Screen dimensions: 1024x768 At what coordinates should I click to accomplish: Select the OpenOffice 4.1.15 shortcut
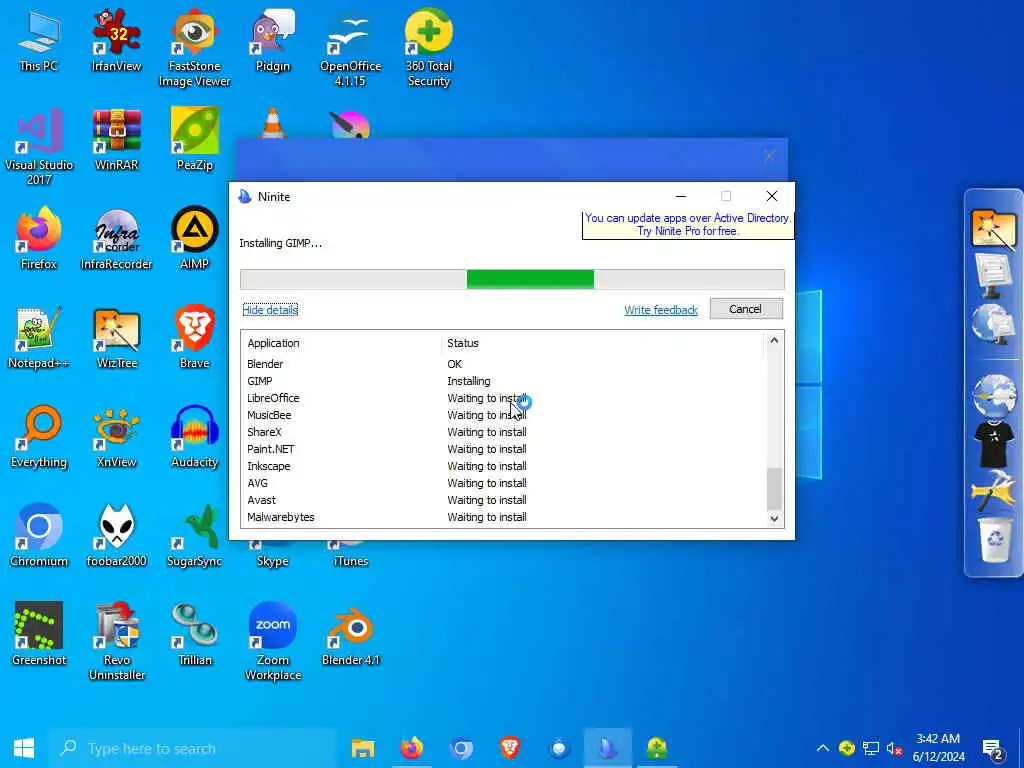351,49
